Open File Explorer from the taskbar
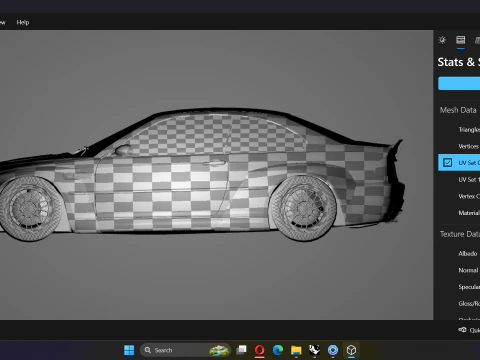The width and height of the screenshot is (480, 360). pos(296,350)
